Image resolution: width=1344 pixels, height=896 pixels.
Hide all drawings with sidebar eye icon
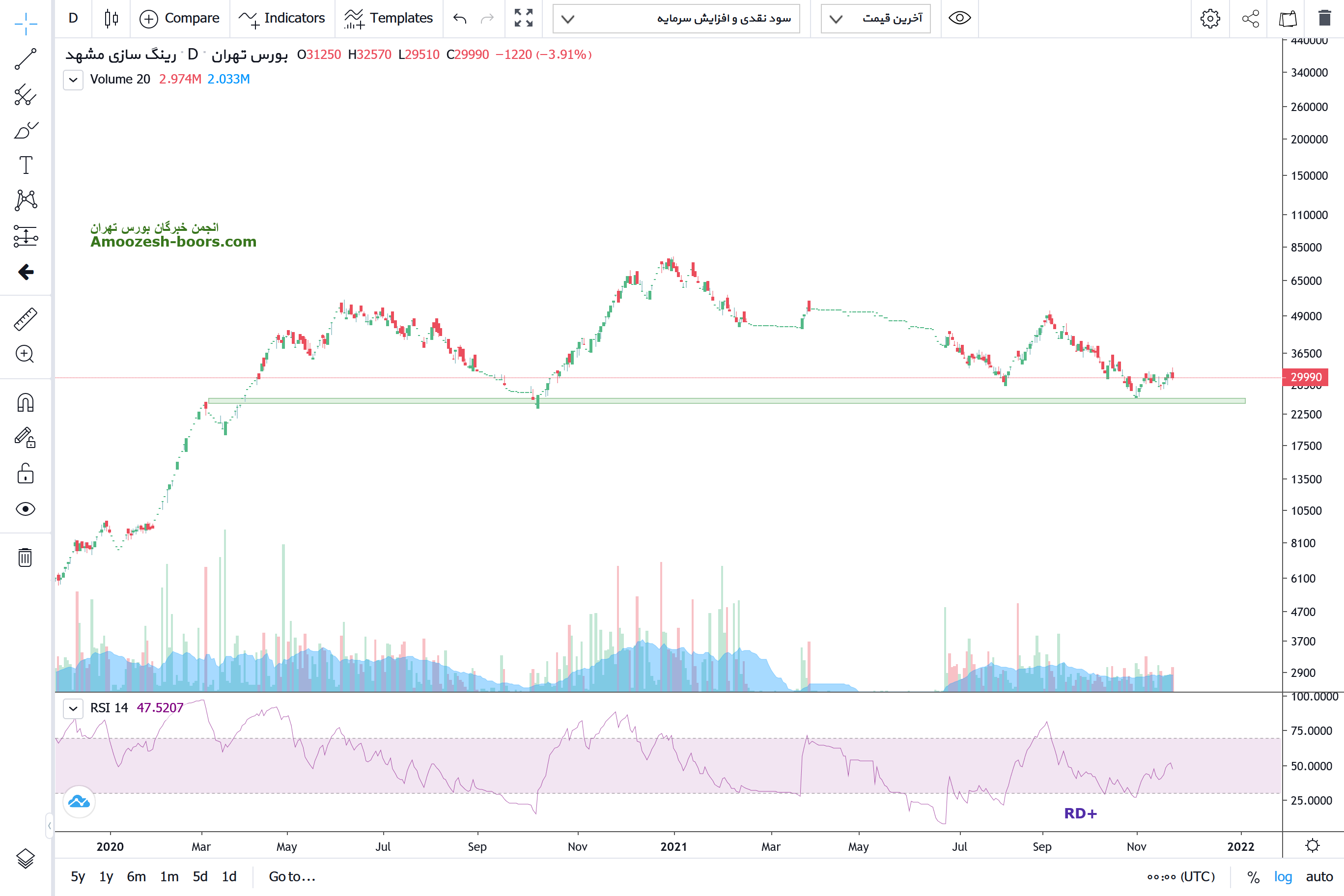tap(26, 509)
